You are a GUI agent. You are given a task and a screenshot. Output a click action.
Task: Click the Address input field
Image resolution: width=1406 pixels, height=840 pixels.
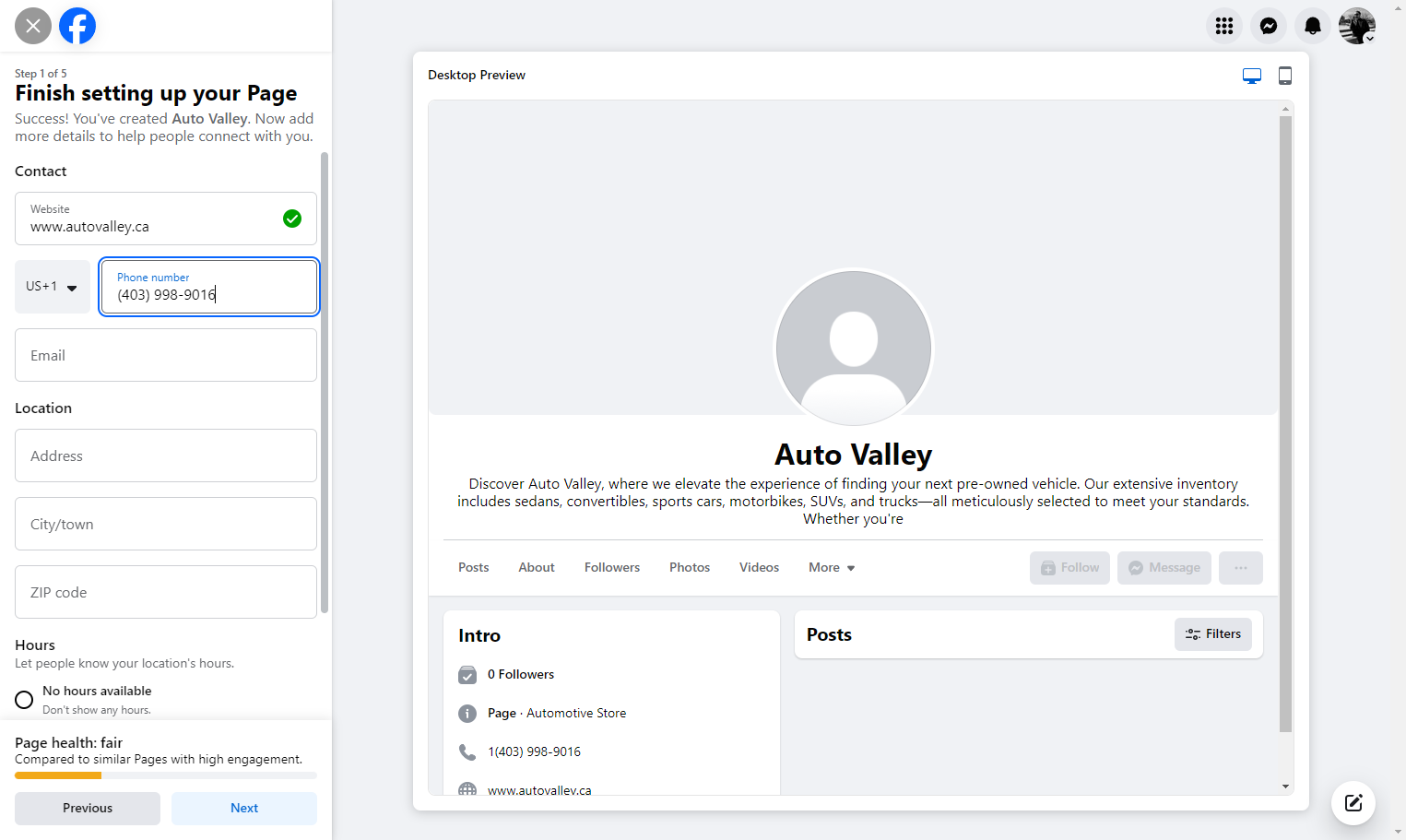[166, 455]
